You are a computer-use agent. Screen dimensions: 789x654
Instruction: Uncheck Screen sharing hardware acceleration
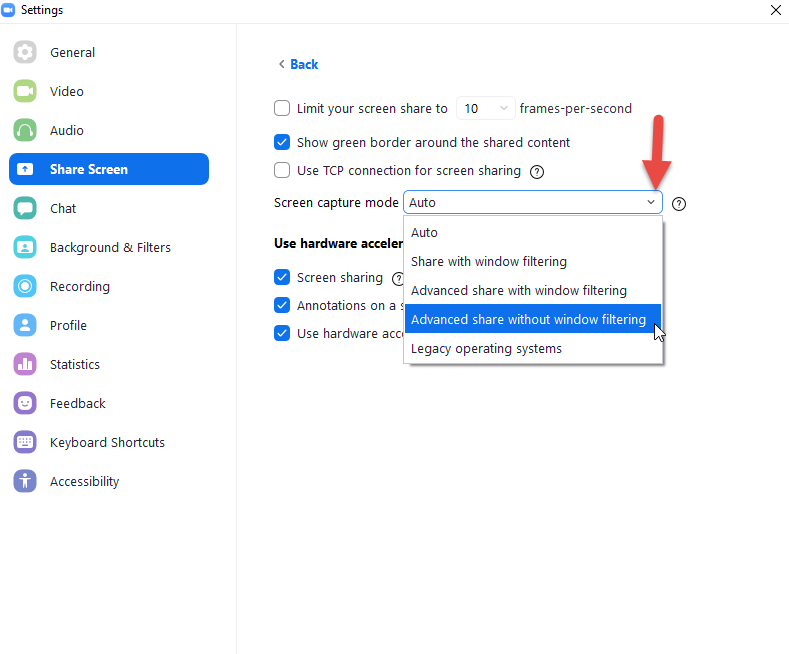(282, 277)
